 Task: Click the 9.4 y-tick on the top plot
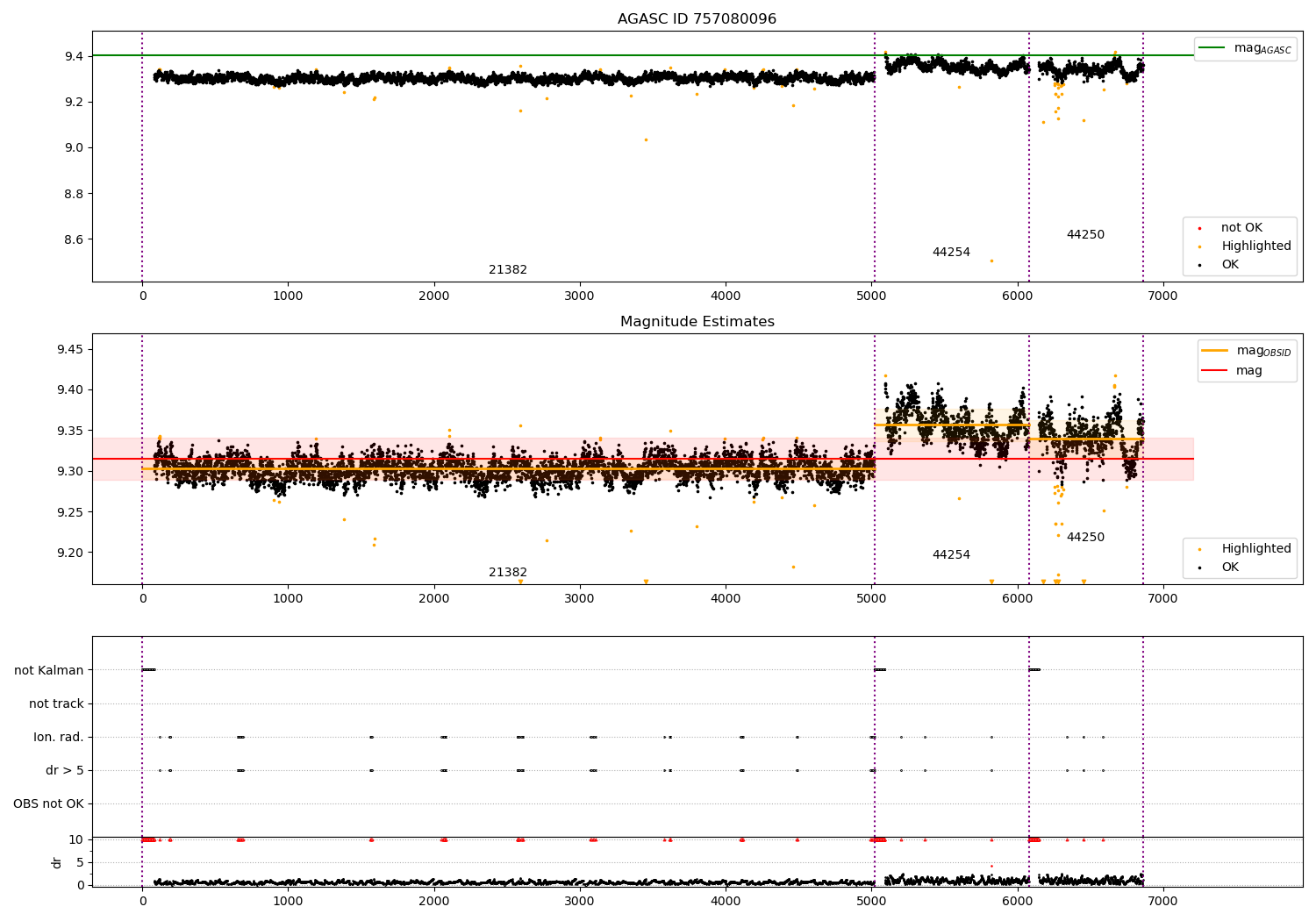click(74, 57)
